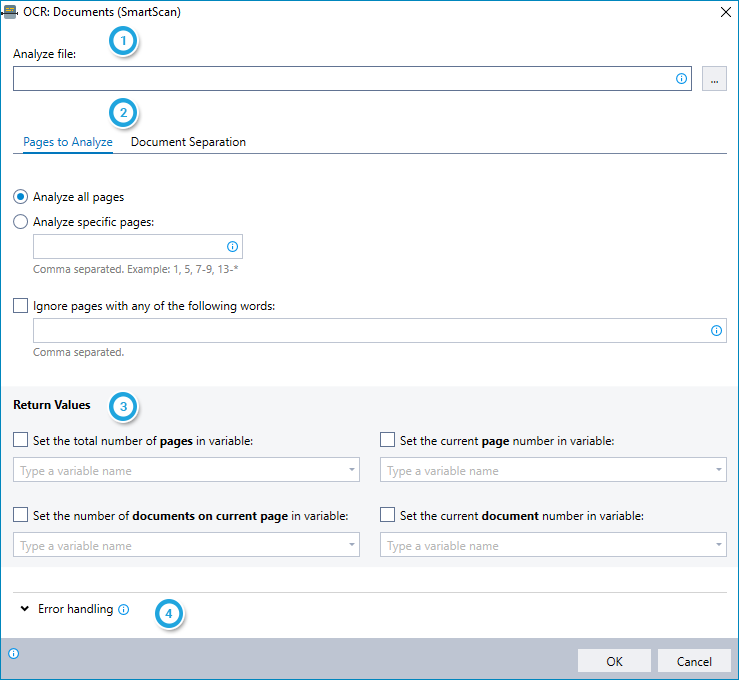This screenshot has width=739, height=680.
Task: Click the info icon in specific pages field
Action: 232,246
